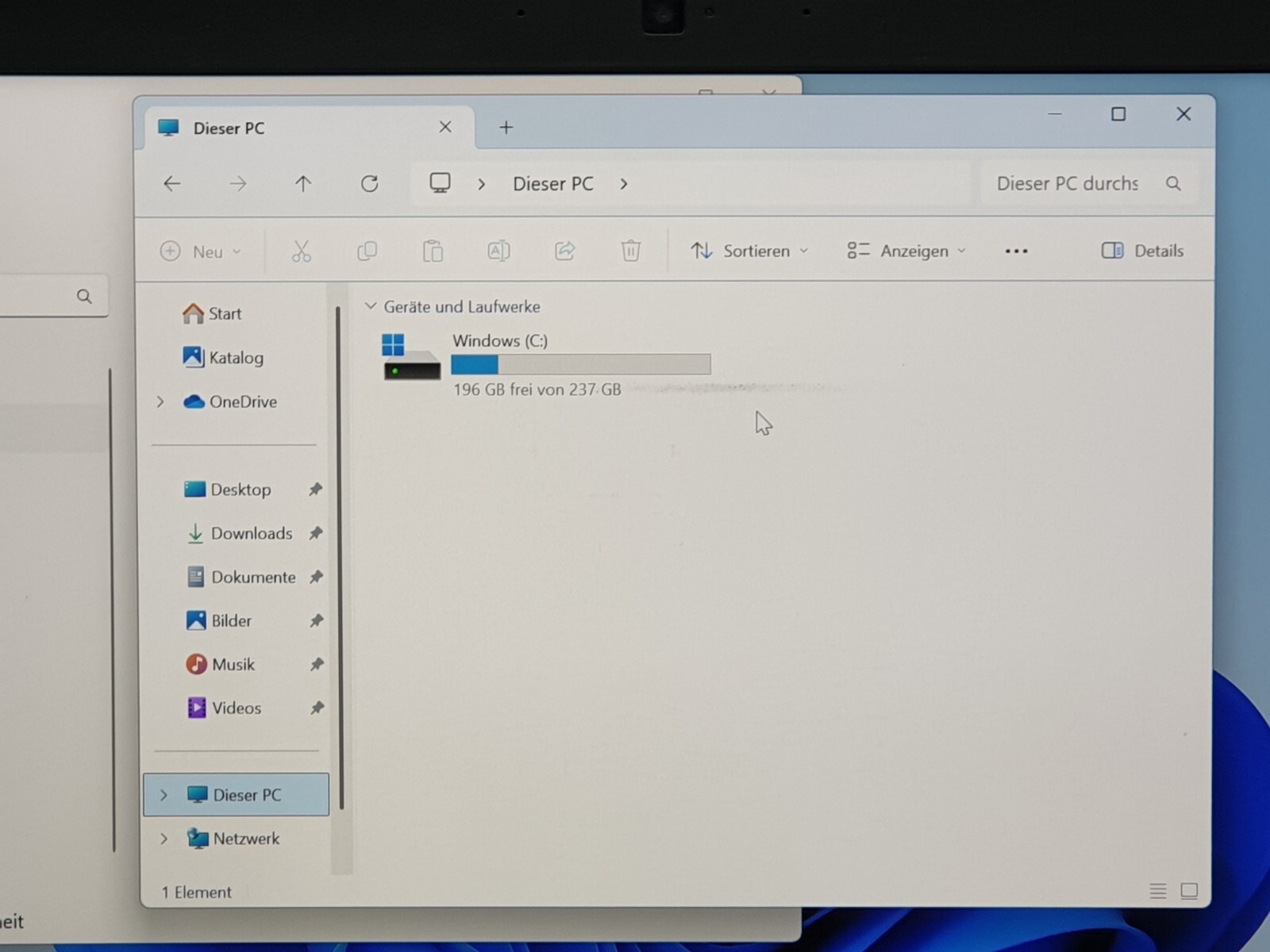Go back with the left arrow
This screenshot has height=952, width=1270.
pyautogui.click(x=172, y=184)
